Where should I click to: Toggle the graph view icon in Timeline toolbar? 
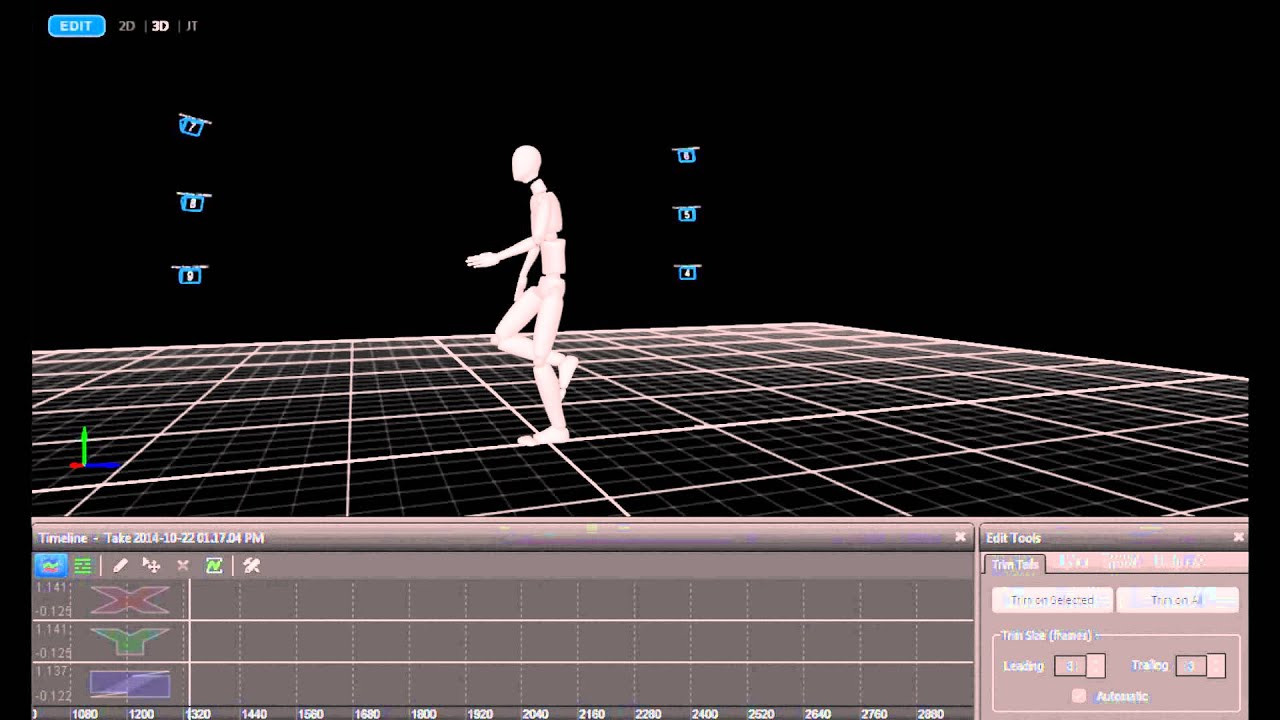pyautogui.click(x=50, y=566)
